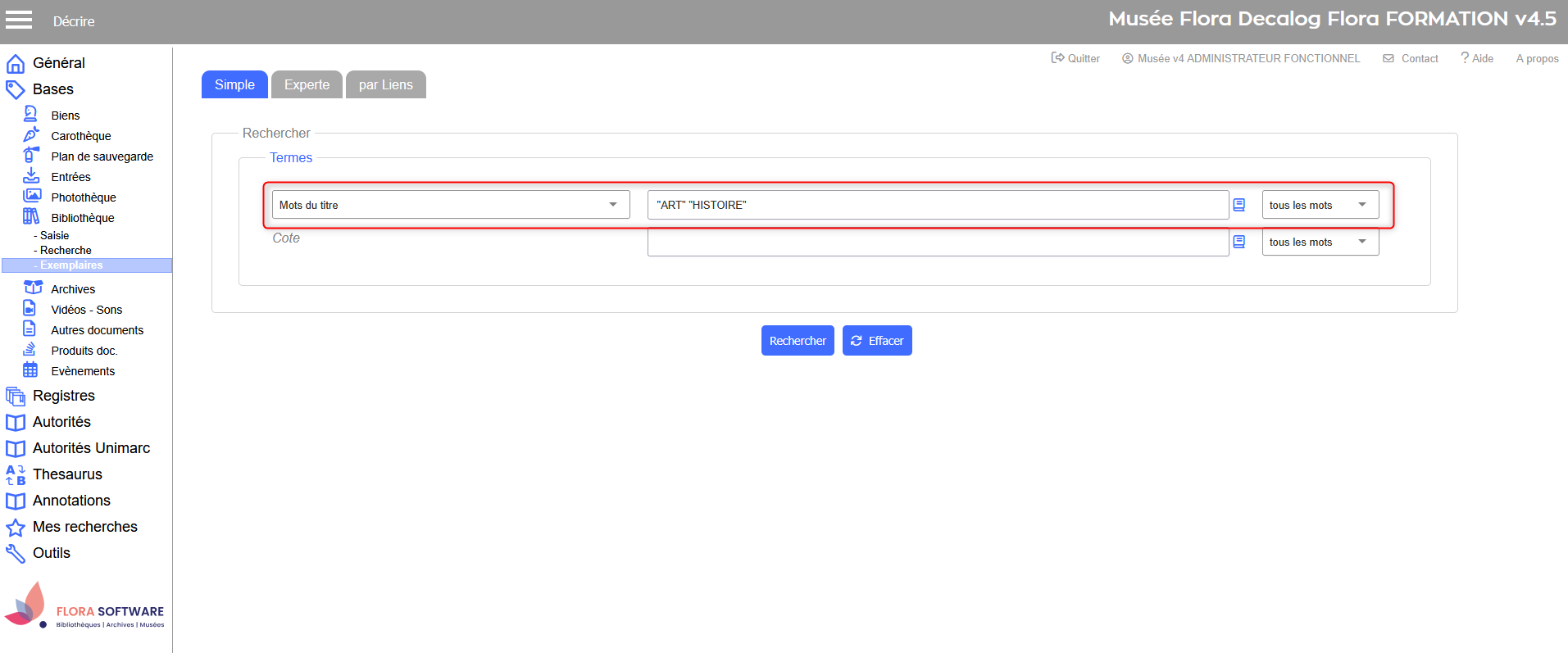Screen dimensions: 1568x653
Task: Switch to the par Liens tab
Action: click(385, 84)
